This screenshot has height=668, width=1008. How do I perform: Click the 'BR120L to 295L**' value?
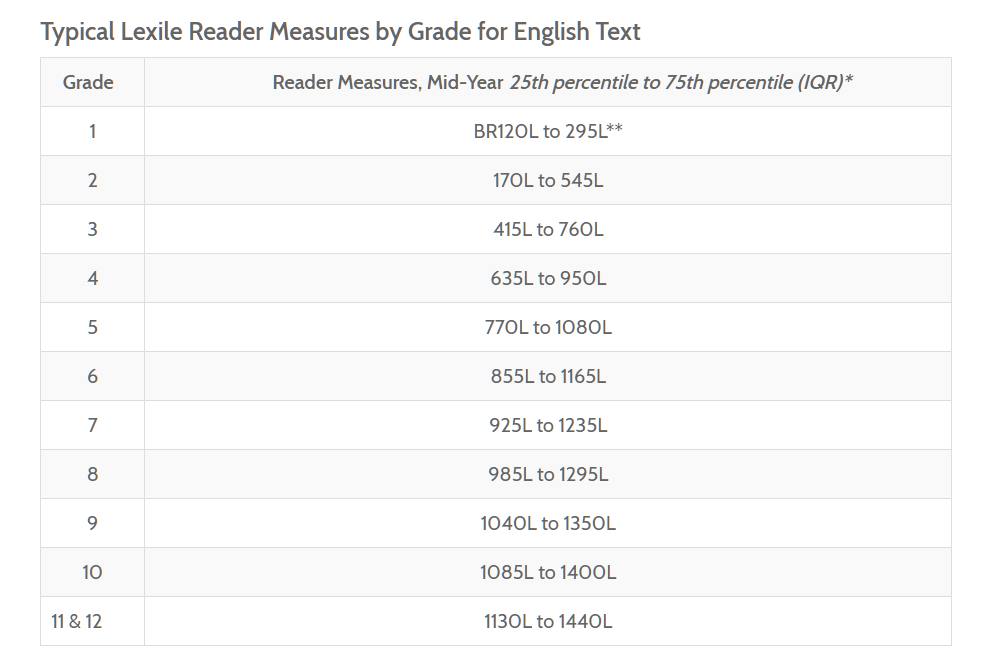[x=548, y=131]
